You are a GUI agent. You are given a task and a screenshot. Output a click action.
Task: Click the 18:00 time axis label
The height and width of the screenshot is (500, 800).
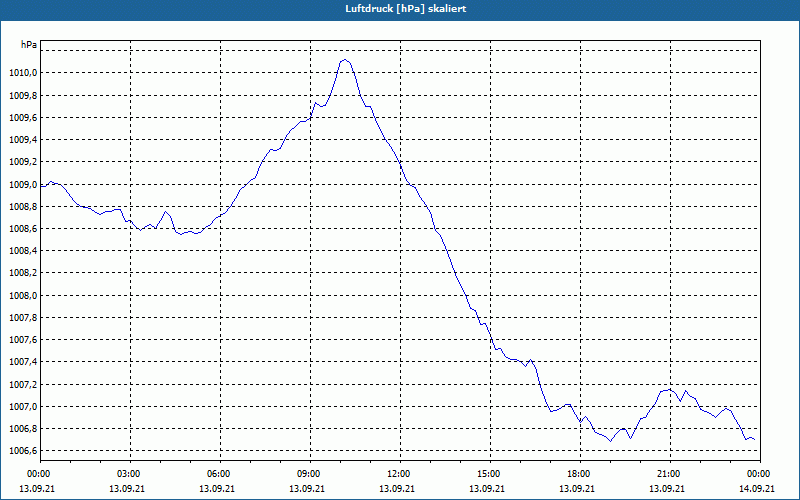coord(580,474)
